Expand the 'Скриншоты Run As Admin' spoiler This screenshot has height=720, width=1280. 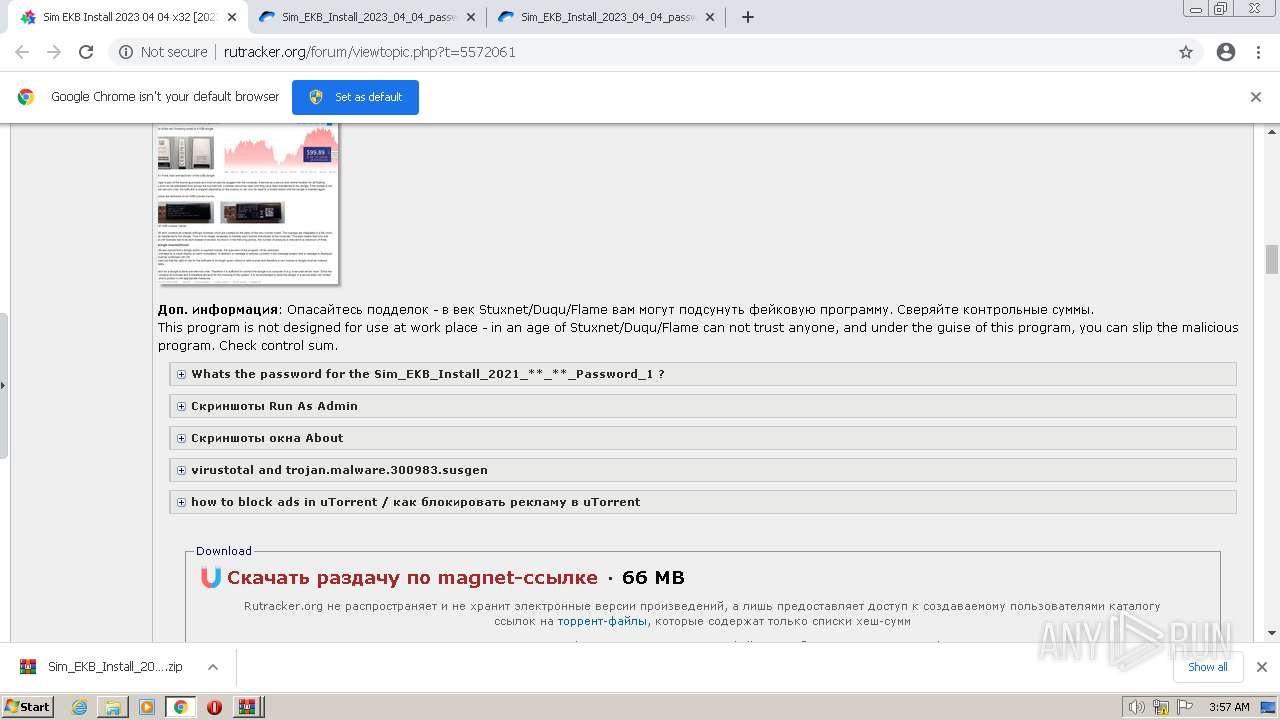pyautogui.click(x=703, y=406)
